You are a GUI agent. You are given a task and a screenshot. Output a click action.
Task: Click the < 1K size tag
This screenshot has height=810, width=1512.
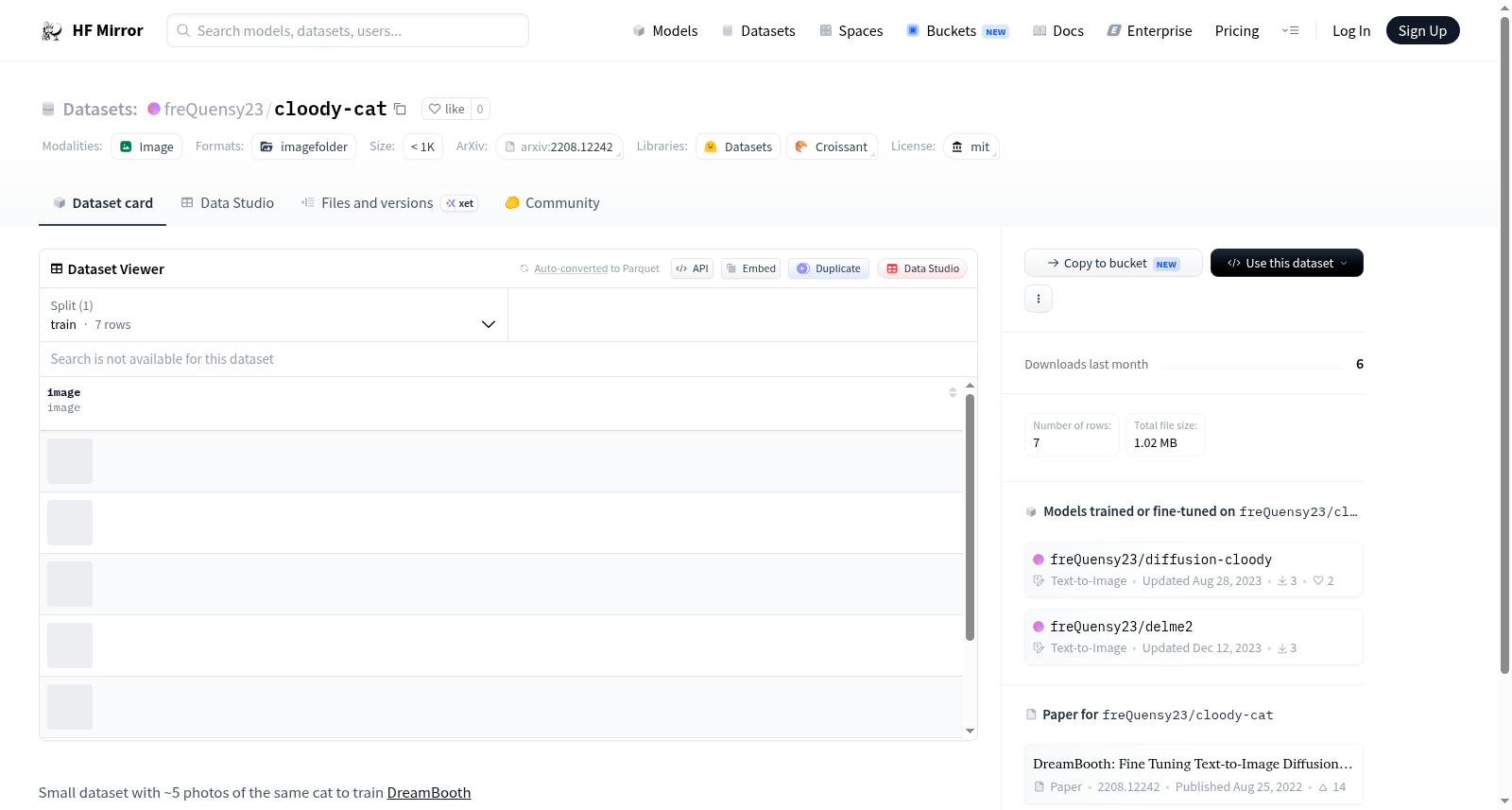click(422, 146)
